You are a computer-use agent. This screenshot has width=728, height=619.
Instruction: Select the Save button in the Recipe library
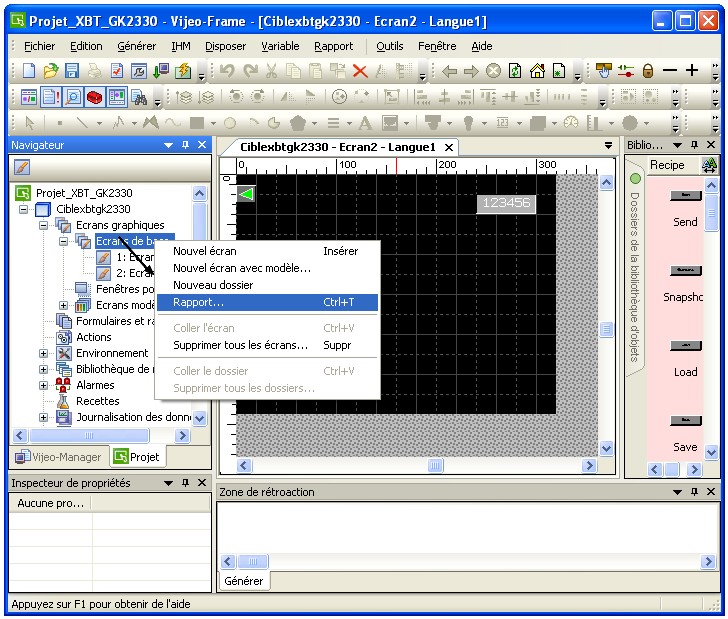pyautogui.click(x=685, y=421)
